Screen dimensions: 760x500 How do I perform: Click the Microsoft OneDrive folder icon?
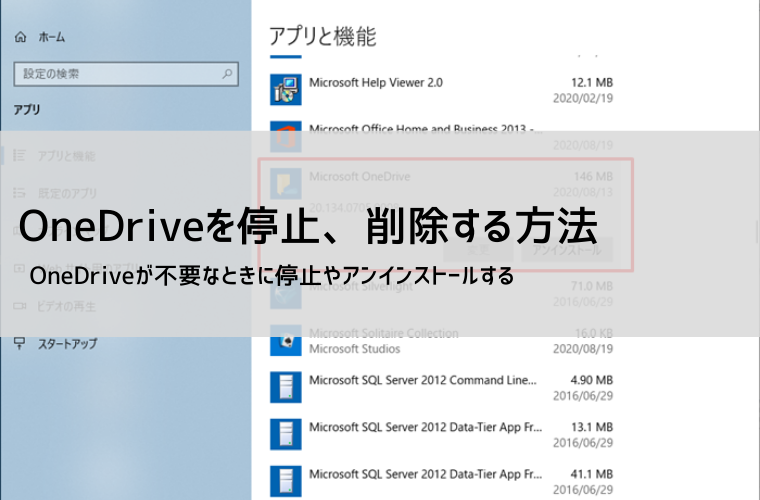285,184
